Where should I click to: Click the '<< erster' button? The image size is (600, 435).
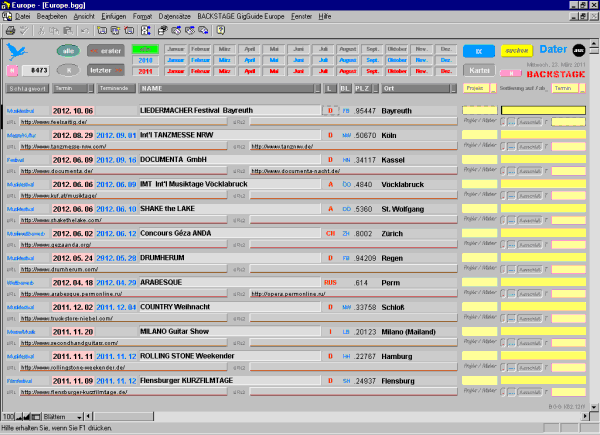click(x=106, y=51)
